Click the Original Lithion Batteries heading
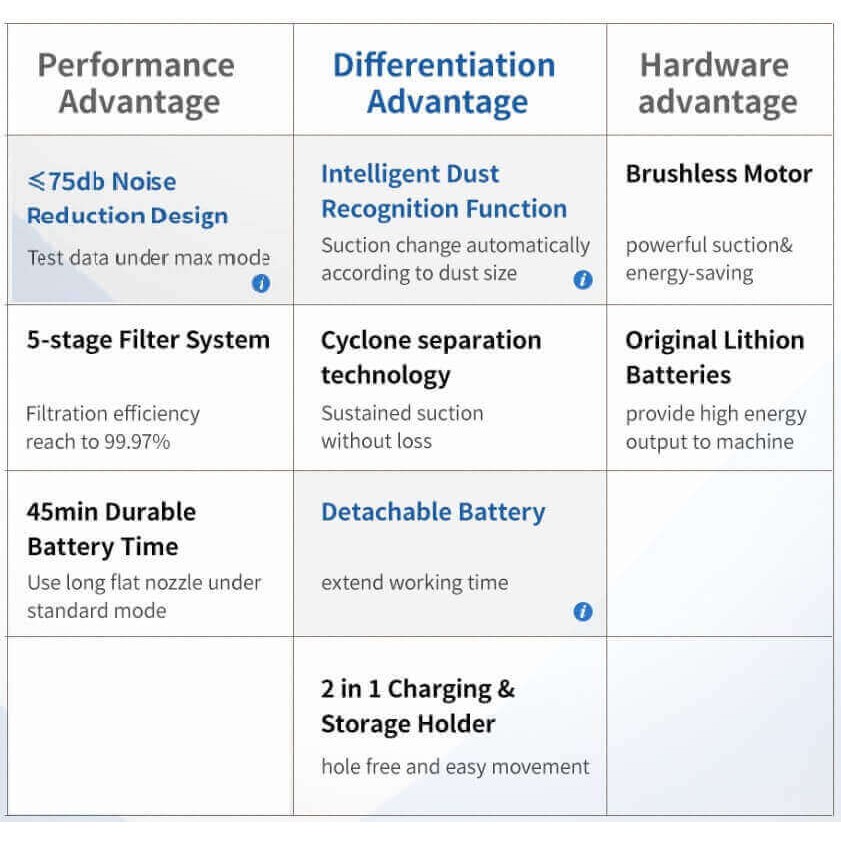841x841 pixels. coord(714,357)
